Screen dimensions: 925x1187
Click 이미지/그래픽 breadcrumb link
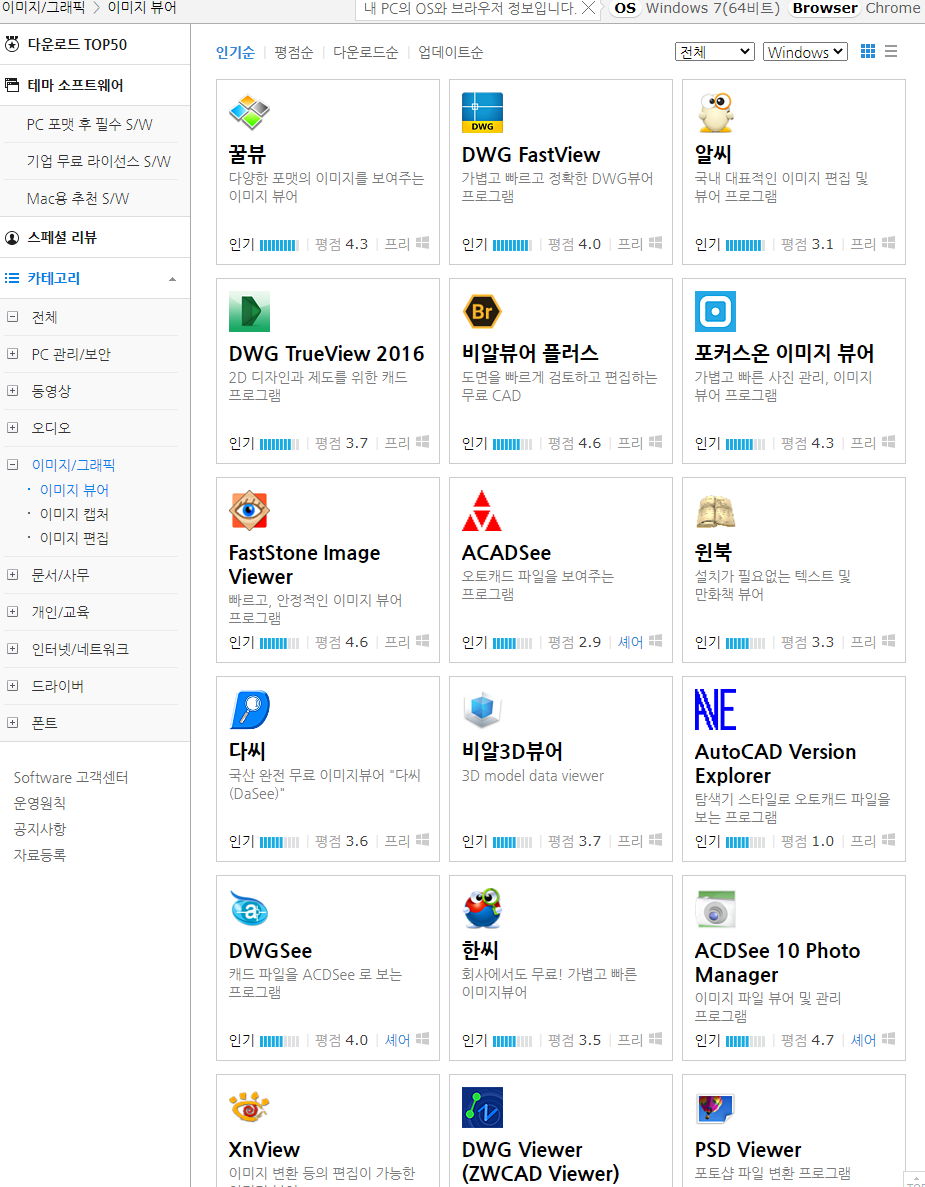[43, 8]
